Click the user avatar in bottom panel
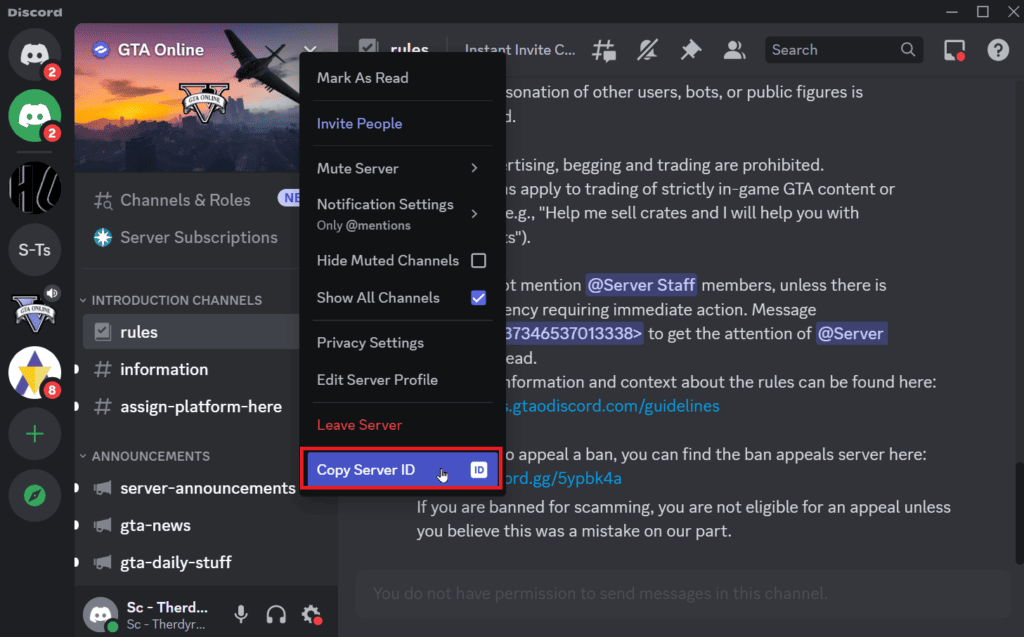 100,614
